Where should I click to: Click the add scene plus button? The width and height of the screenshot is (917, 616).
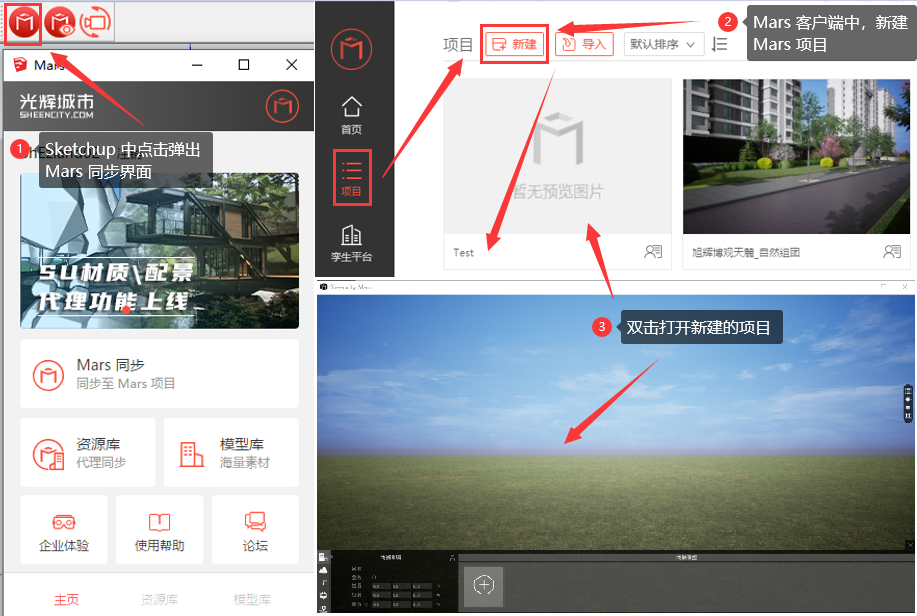click(x=484, y=584)
